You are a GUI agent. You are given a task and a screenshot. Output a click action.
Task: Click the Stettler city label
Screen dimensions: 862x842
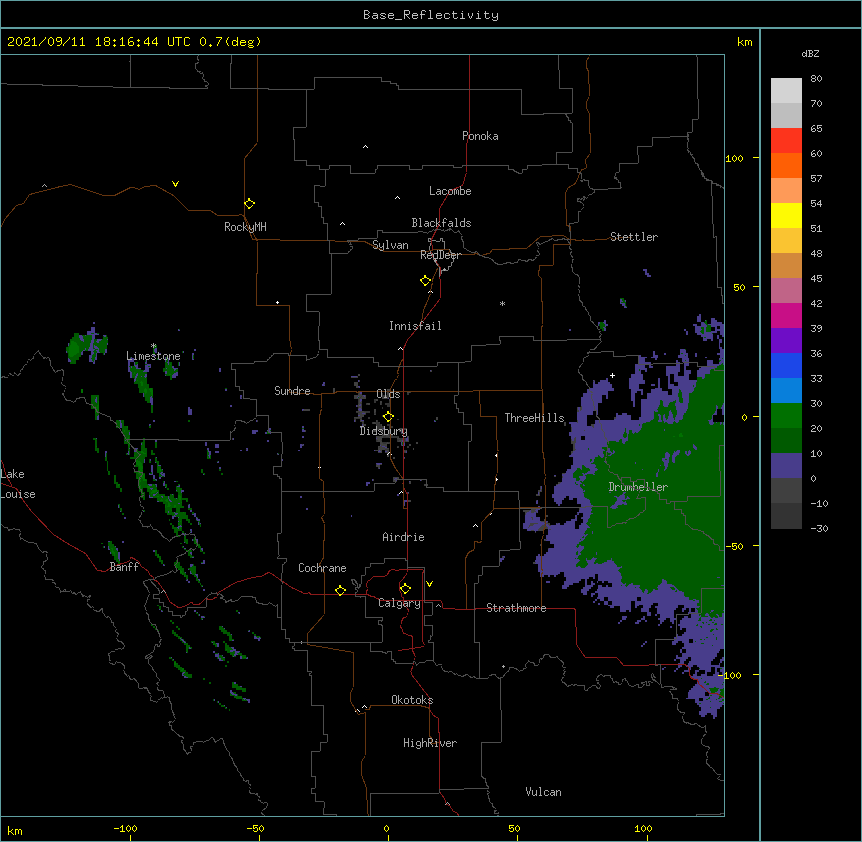634,237
